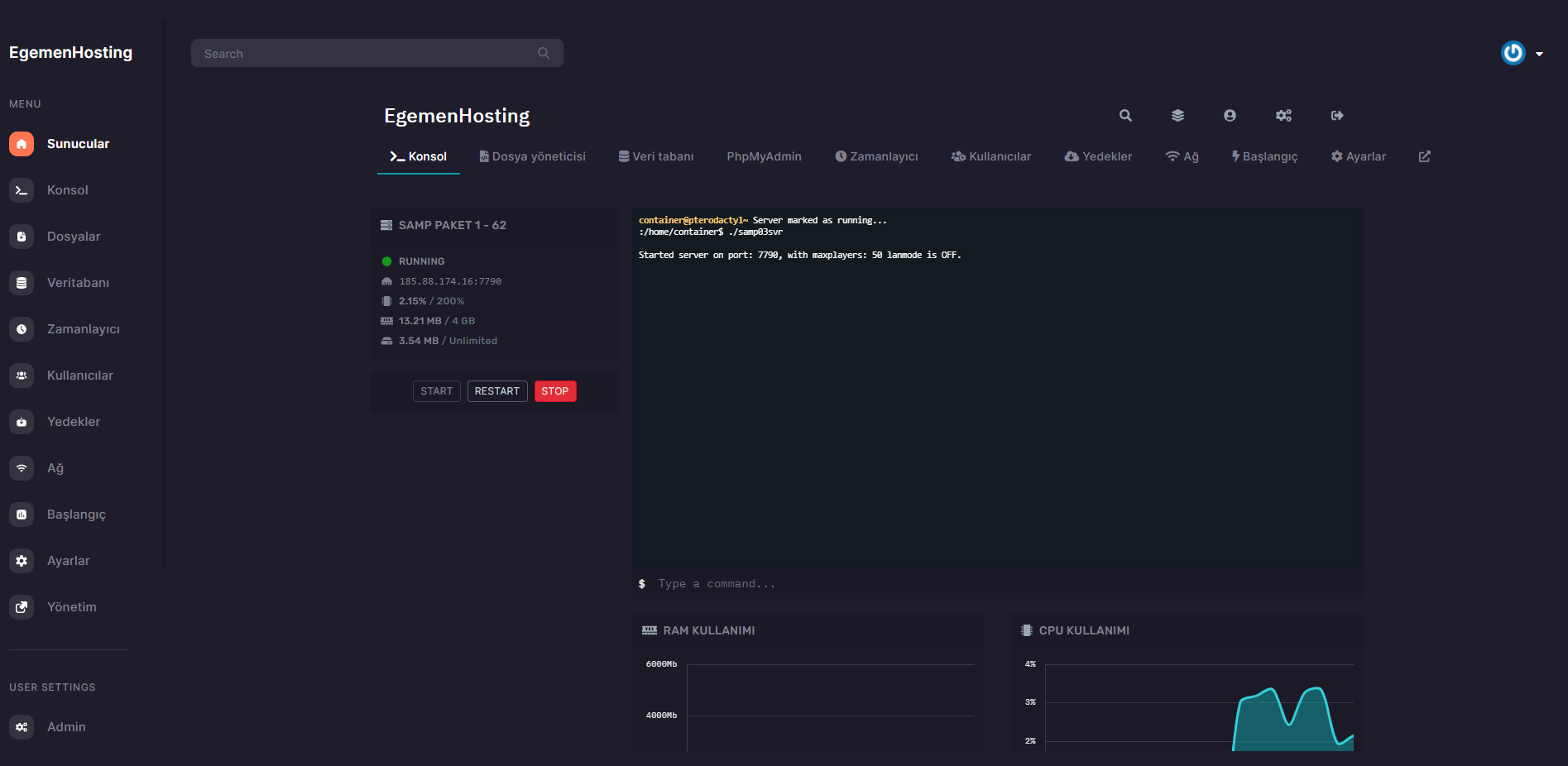This screenshot has height=766, width=1568.
Task: Click the SAMP PAKET 1 - 62 title
Action: 453,225
